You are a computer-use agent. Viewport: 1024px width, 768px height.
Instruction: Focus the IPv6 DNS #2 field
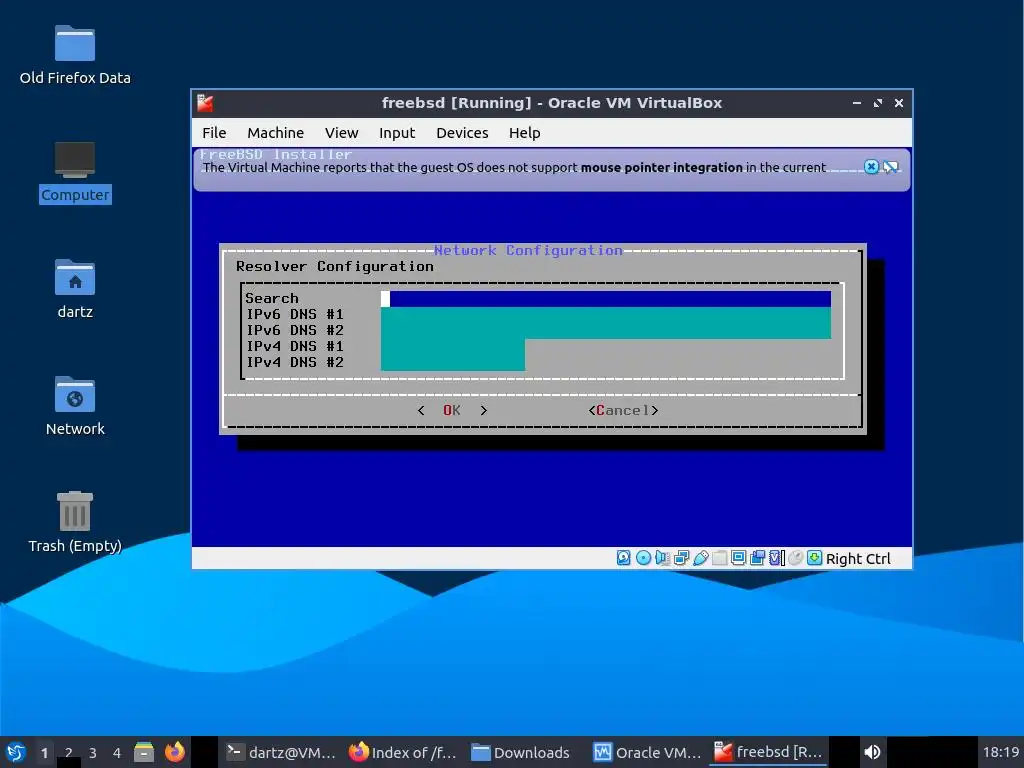605,330
